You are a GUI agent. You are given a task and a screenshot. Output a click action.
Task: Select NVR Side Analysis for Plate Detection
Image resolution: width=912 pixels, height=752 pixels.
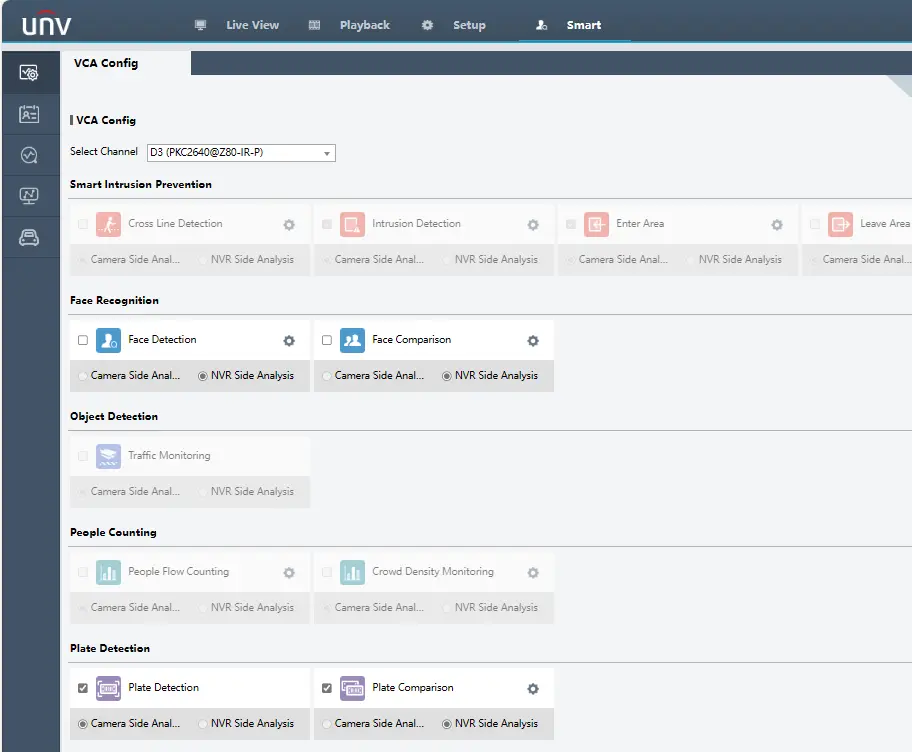coord(202,724)
